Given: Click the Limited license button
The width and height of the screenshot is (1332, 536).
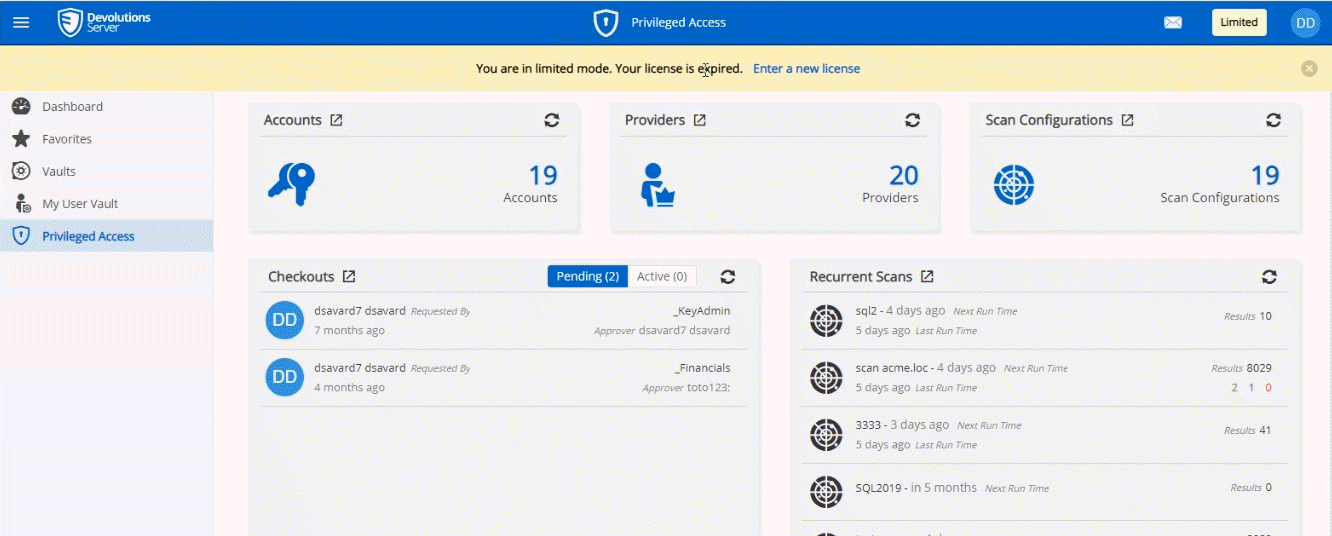Looking at the screenshot, I should tap(1239, 22).
